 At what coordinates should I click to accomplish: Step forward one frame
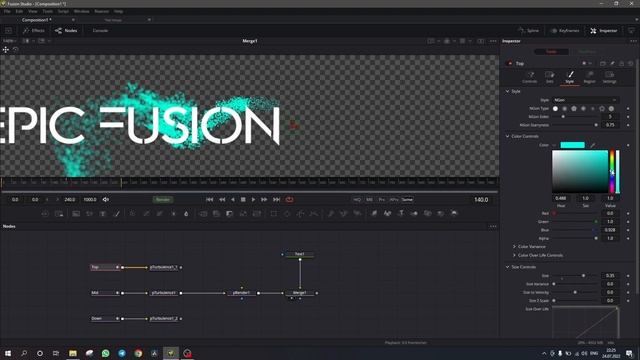tap(264, 200)
